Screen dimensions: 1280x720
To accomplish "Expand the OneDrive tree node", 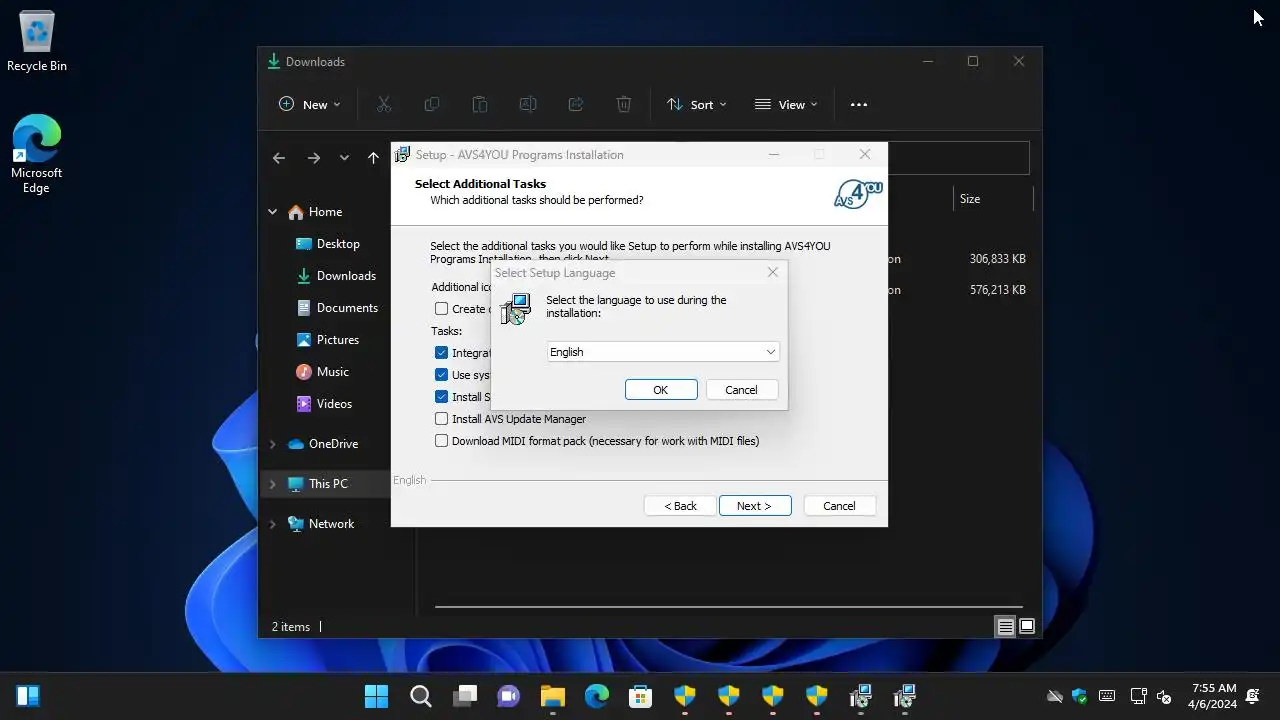I will [x=272, y=444].
